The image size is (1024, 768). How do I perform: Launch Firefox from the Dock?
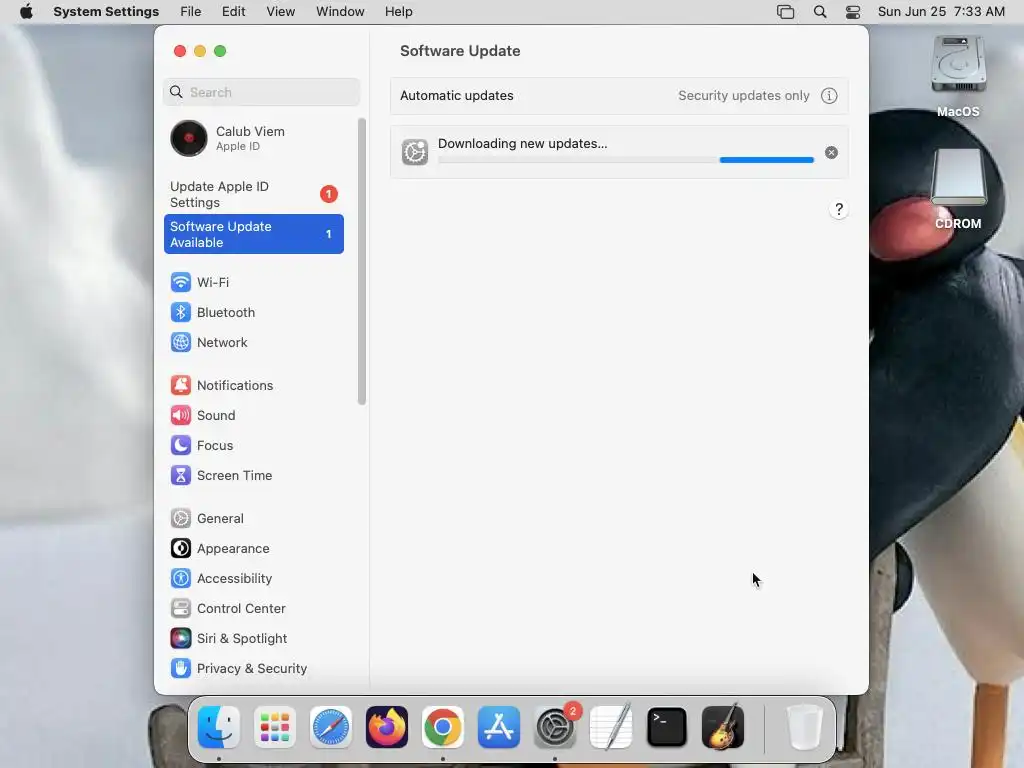pyautogui.click(x=387, y=727)
